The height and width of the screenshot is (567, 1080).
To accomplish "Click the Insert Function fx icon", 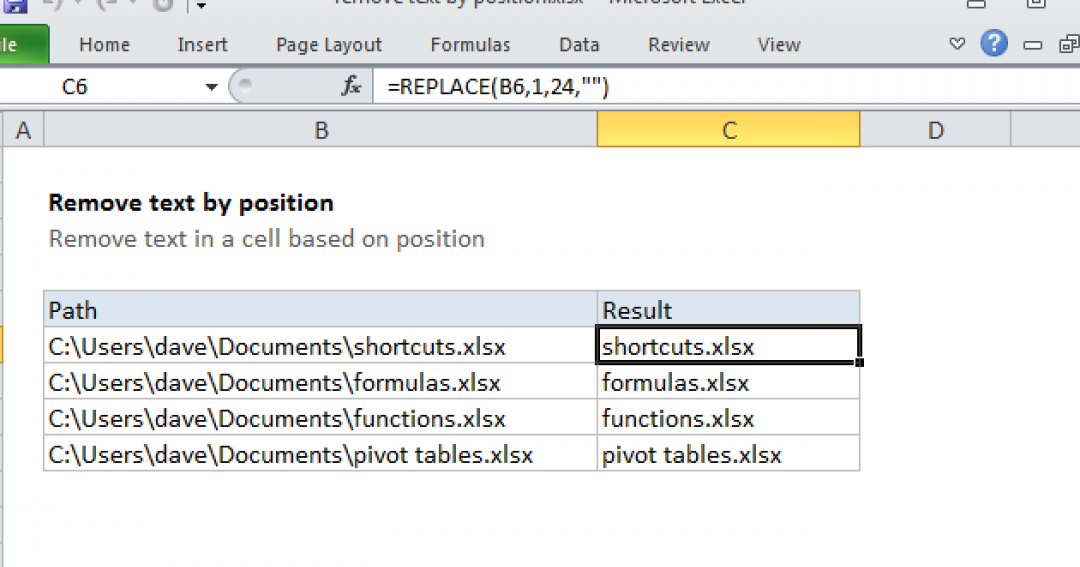I will pyautogui.click(x=351, y=86).
